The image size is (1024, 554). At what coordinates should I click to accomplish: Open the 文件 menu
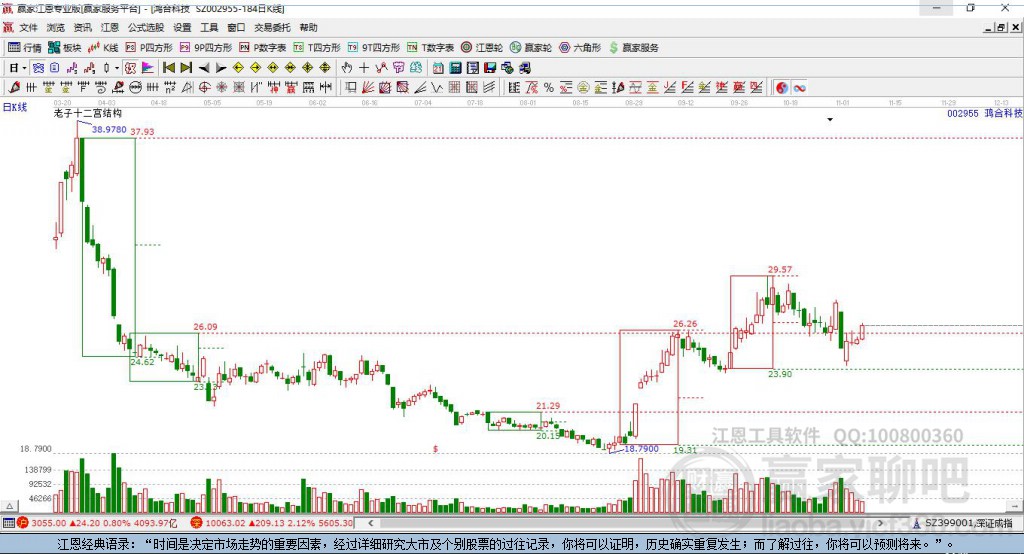[28, 27]
